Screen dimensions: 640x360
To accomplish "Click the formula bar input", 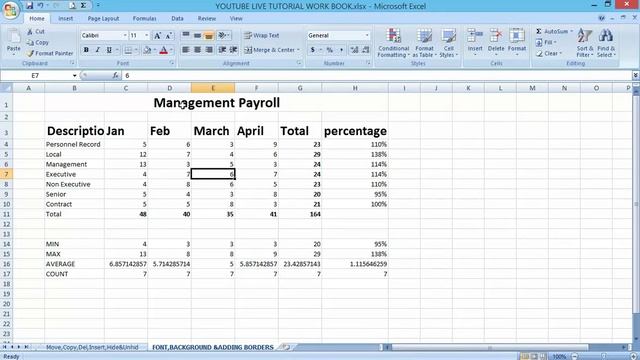I will pyautogui.click(x=378, y=76).
